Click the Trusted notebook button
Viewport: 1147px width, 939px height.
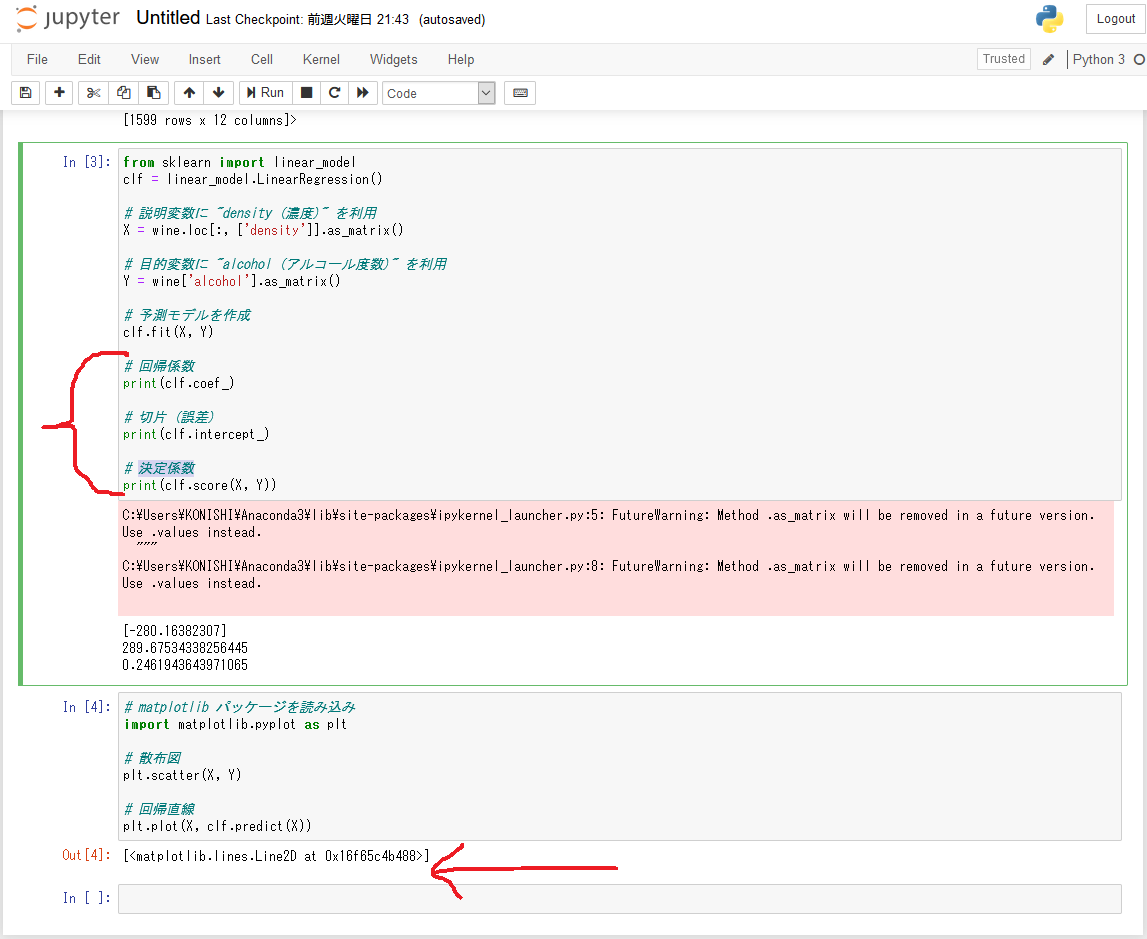click(x=1004, y=59)
